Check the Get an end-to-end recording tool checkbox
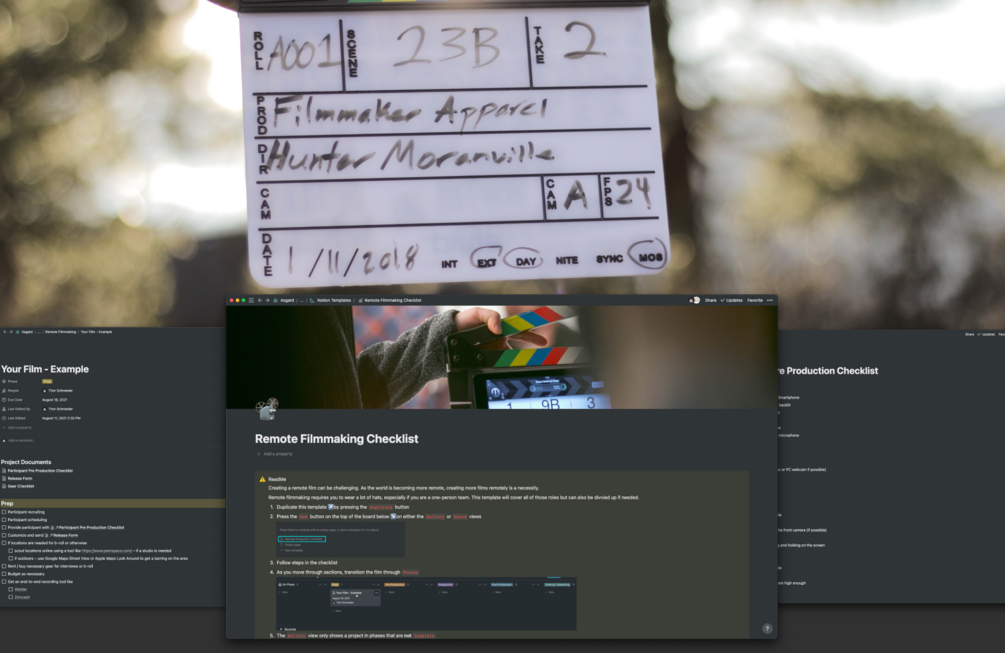The height and width of the screenshot is (653, 1005). click(4, 581)
